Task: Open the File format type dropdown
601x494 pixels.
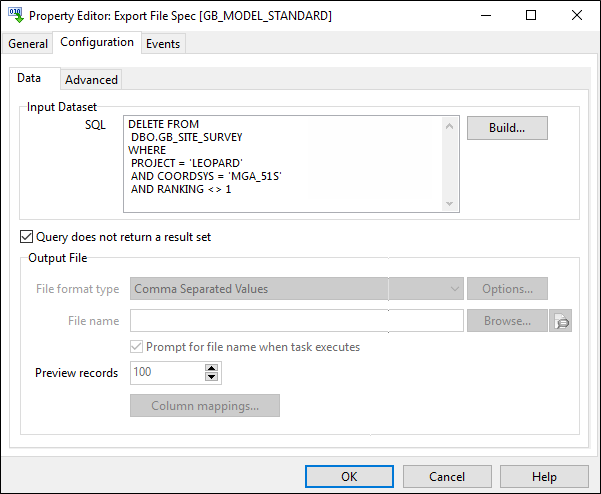Action: point(455,289)
